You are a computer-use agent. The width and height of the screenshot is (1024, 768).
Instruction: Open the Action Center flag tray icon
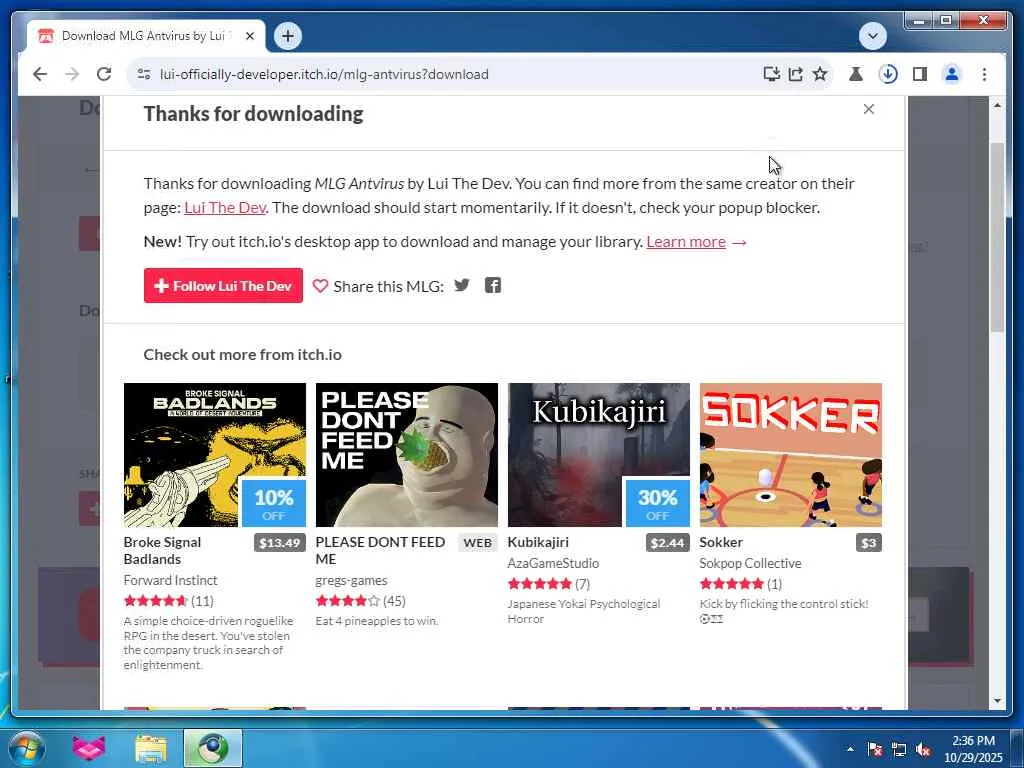click(875, 749)
